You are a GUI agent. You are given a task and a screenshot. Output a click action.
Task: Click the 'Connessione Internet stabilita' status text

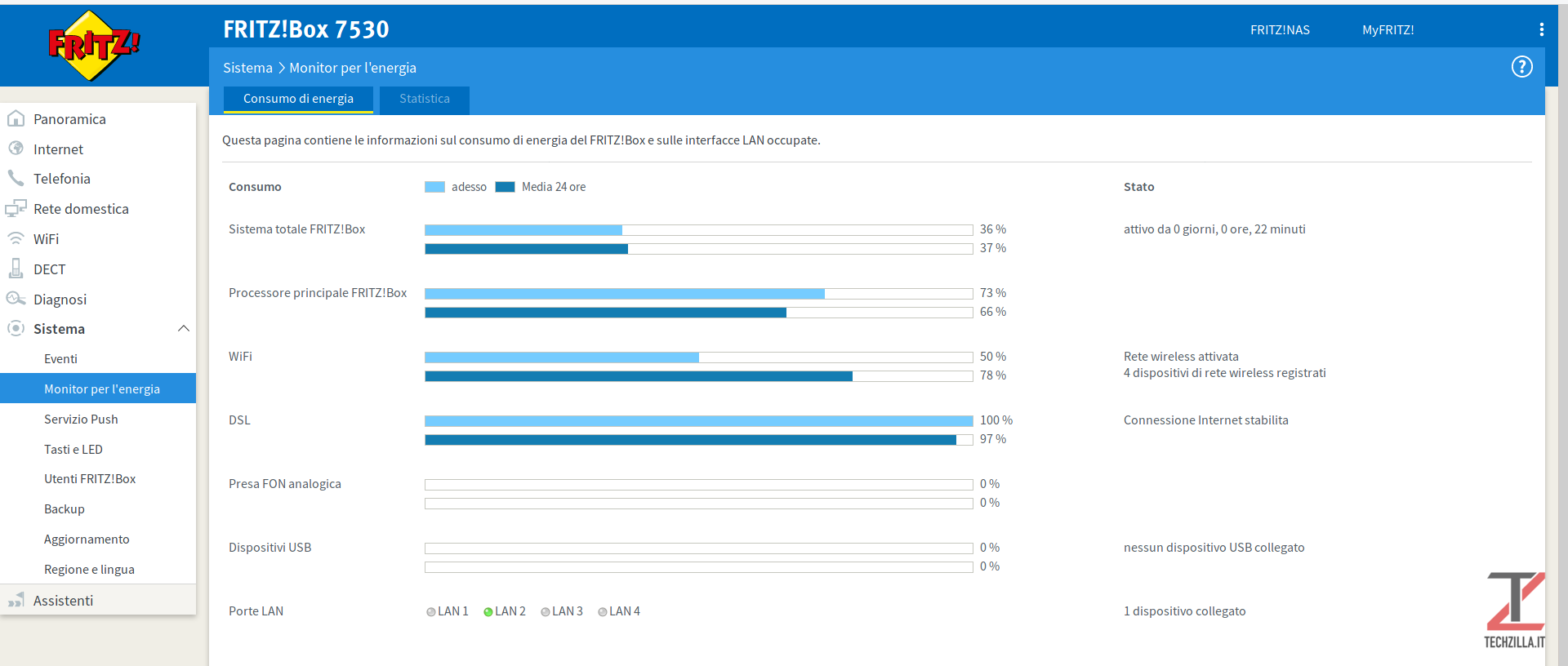click(1205, 420)
